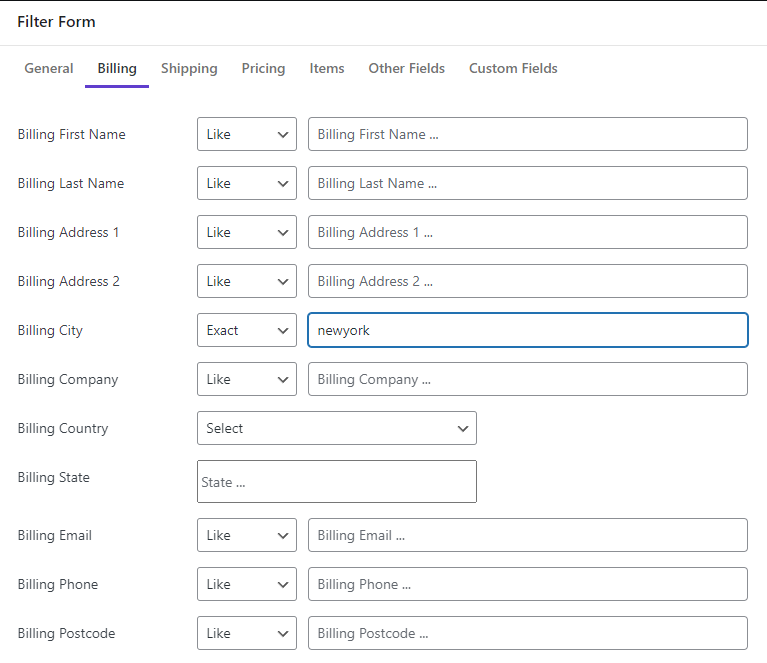Focus the Billing Last Name text field
Image resolution: width=767 pixels, height=663 pixels.
pos(528,183)
